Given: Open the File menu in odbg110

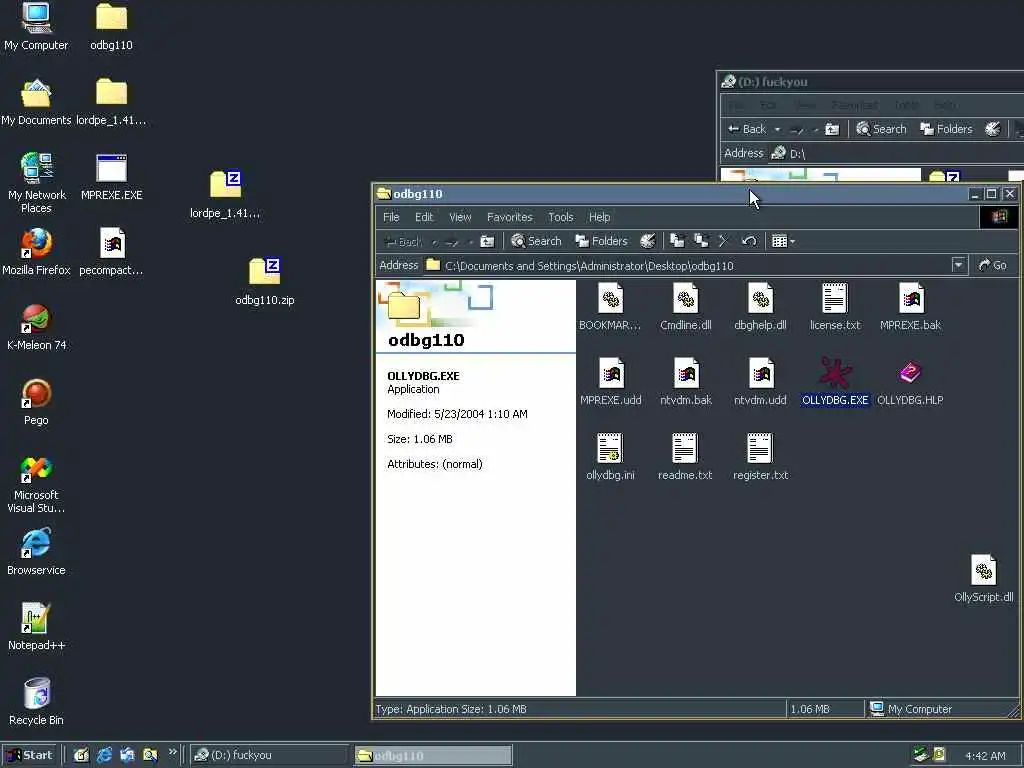Looking at the screenshot, I should coord(391,217).
